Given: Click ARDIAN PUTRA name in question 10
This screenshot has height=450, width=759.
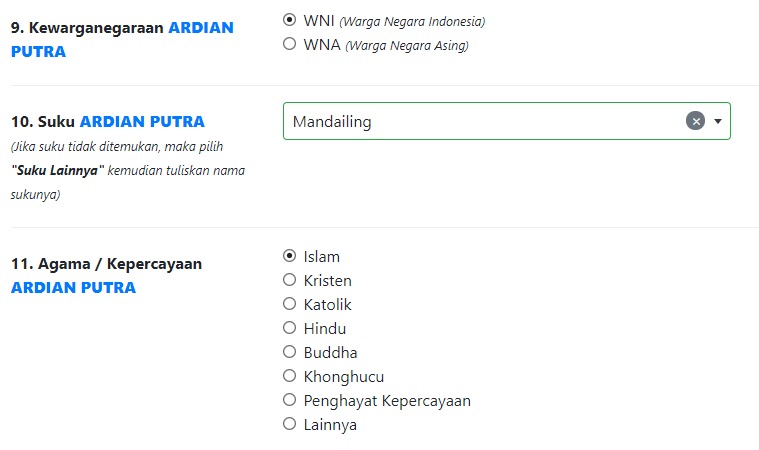Looking at the screenshot, I should tap(142, 121).
